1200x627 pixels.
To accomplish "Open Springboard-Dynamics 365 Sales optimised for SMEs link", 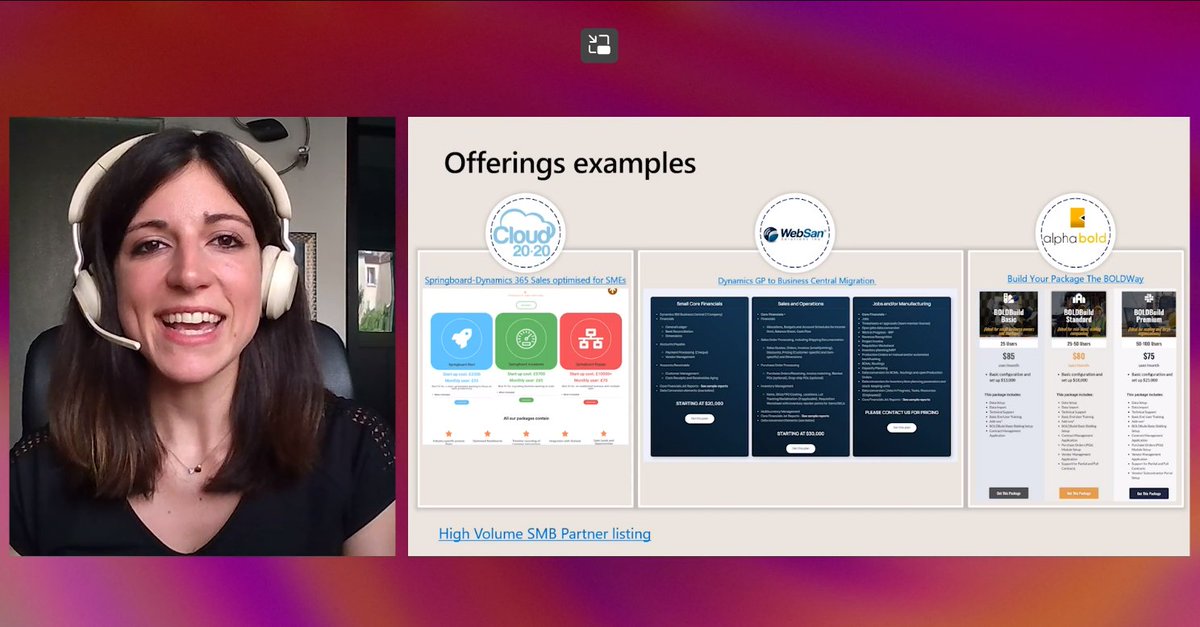I will [x=525, y=281].
